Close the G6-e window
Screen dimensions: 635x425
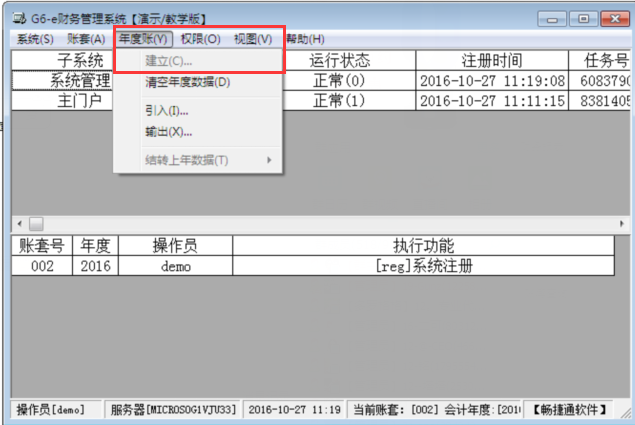[615, 19]
